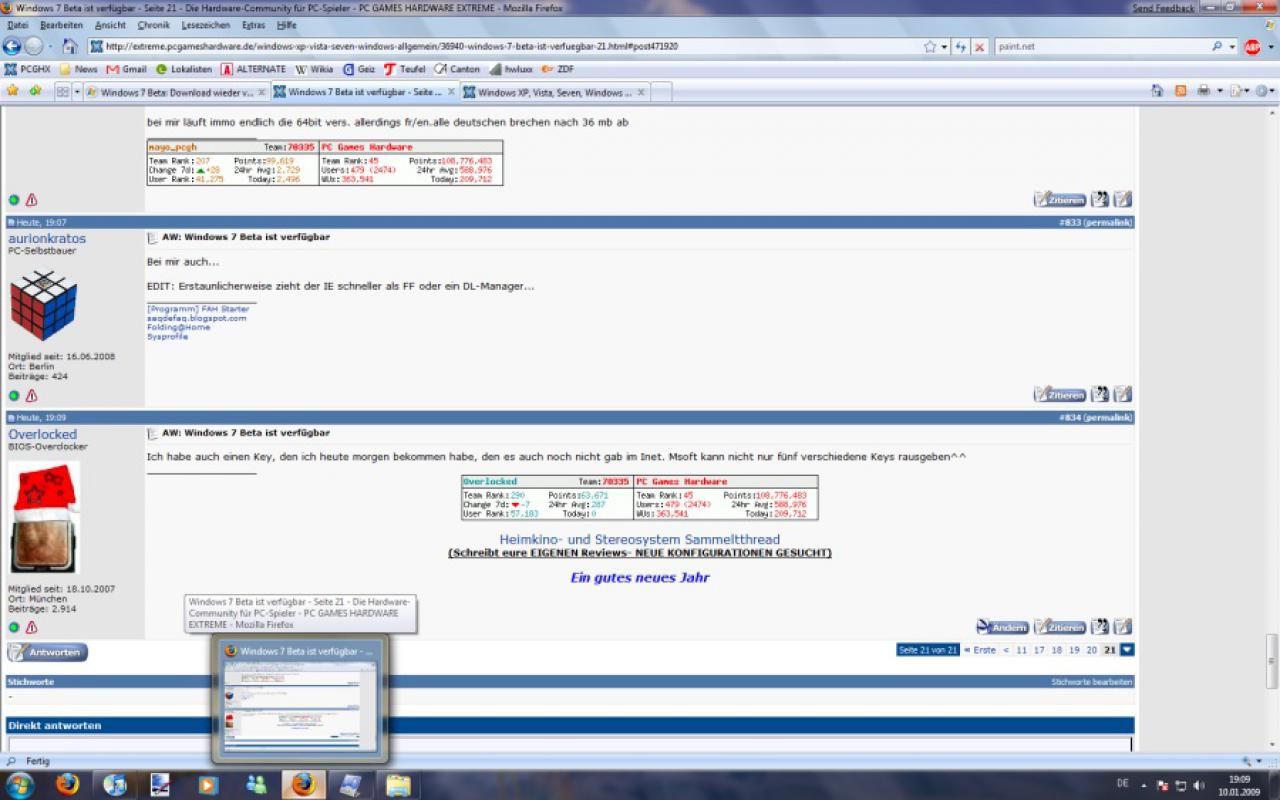Switch to the Windows XP, Vista, Seven tab
The width and height of the screenshot is (1280, 800).
coord(554,92)
